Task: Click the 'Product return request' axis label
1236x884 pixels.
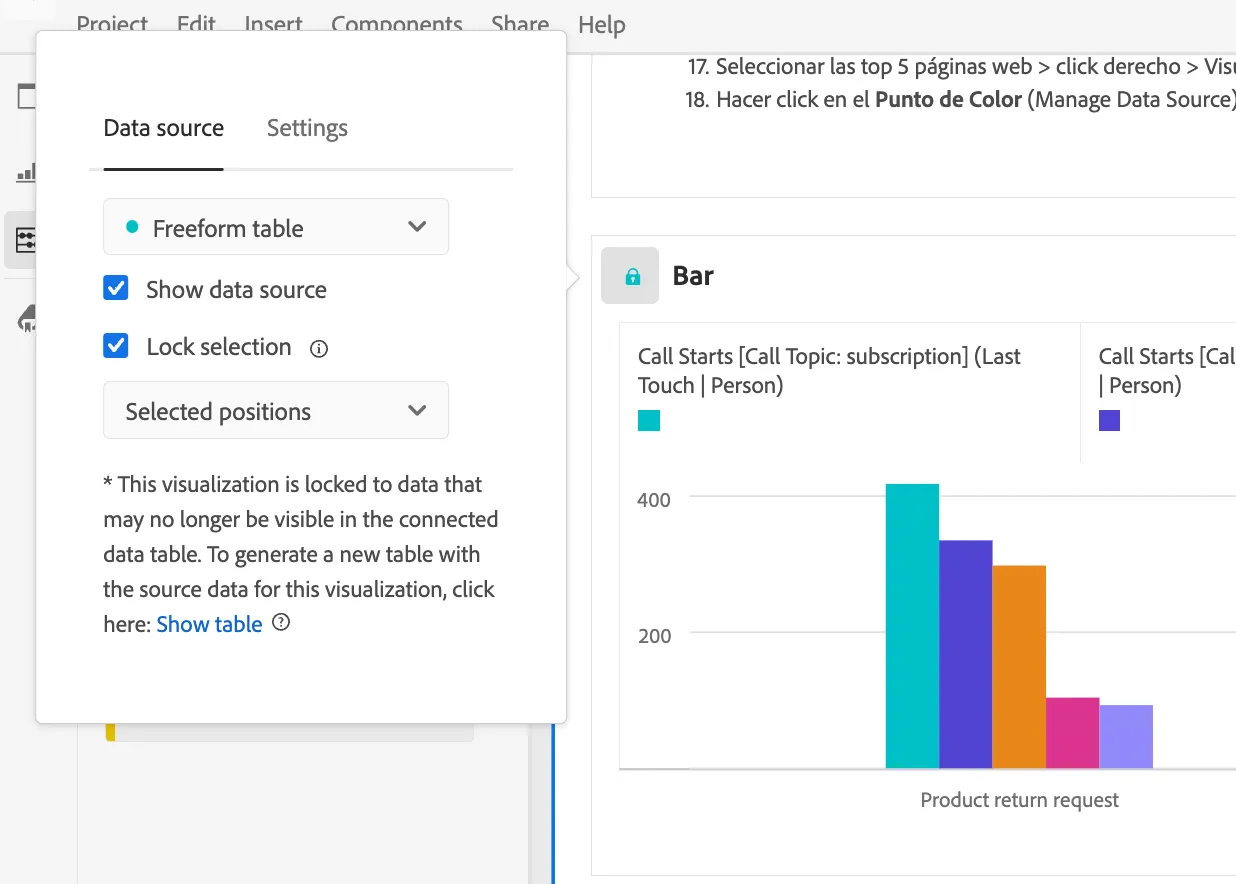Action: click(x=1019, y=800)
